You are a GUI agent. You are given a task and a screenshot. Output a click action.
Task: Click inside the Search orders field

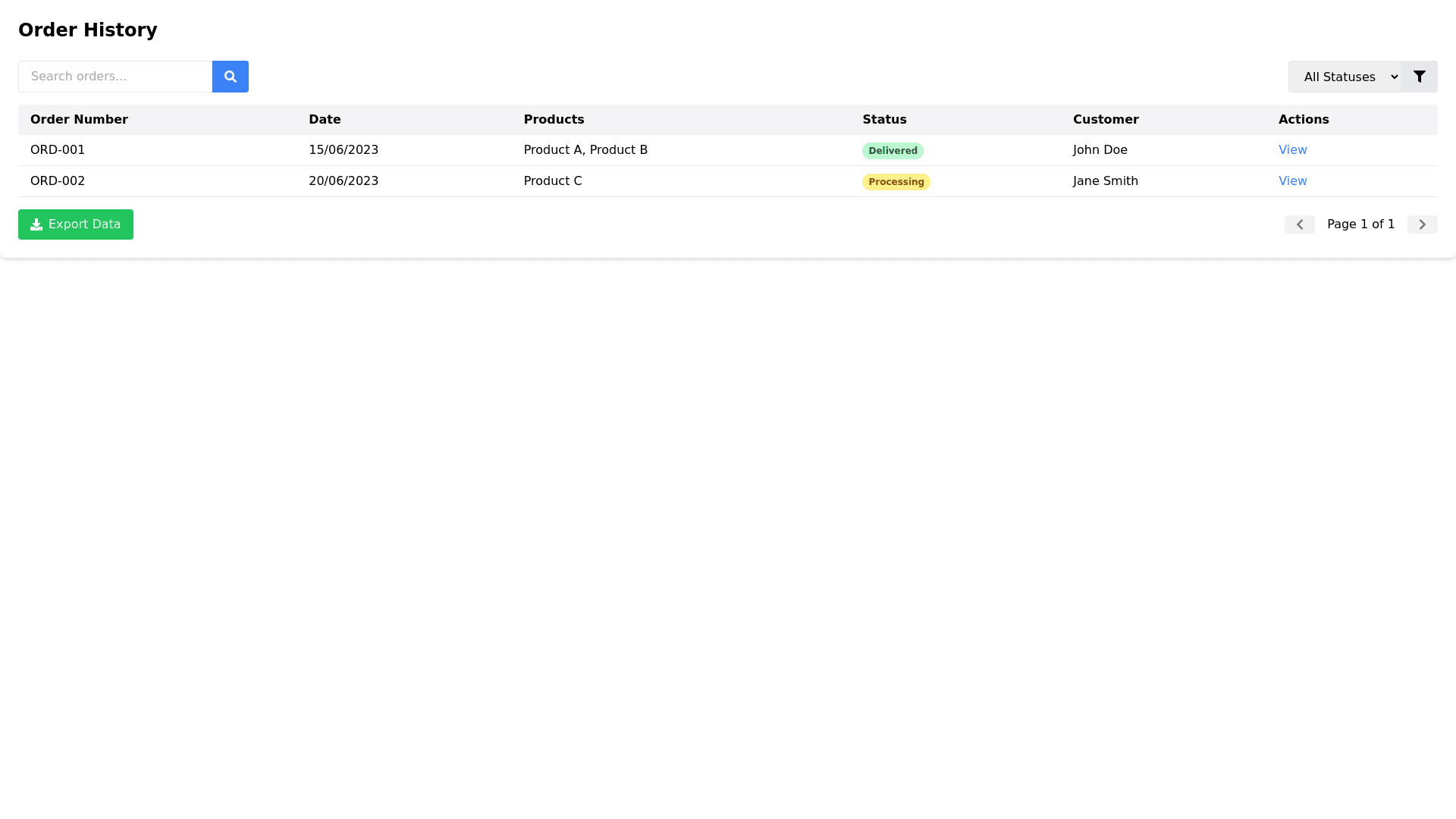point(115,77)
